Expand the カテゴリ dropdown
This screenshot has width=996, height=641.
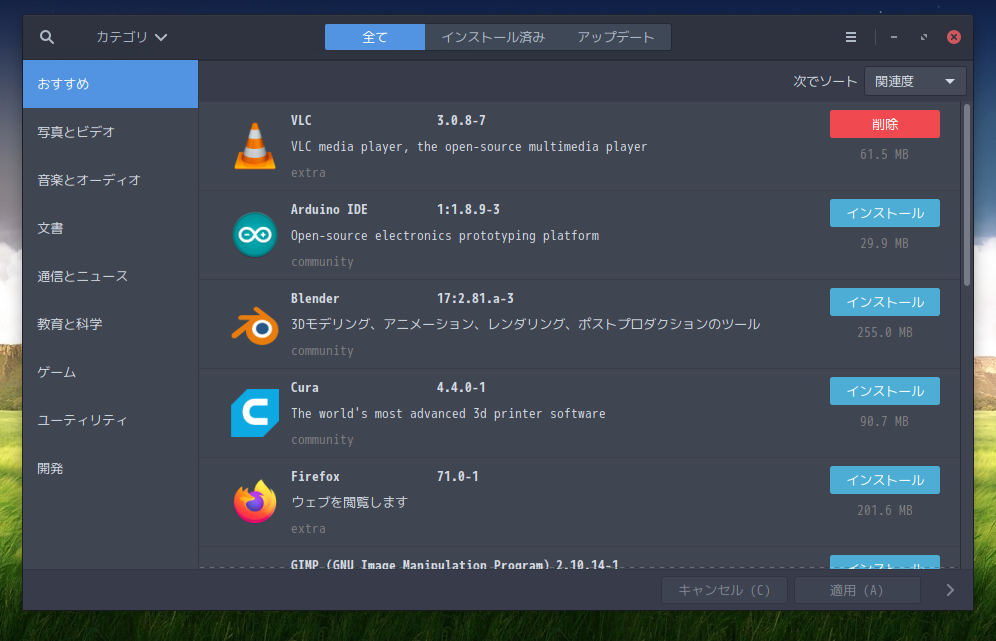[x=131, y=37]
